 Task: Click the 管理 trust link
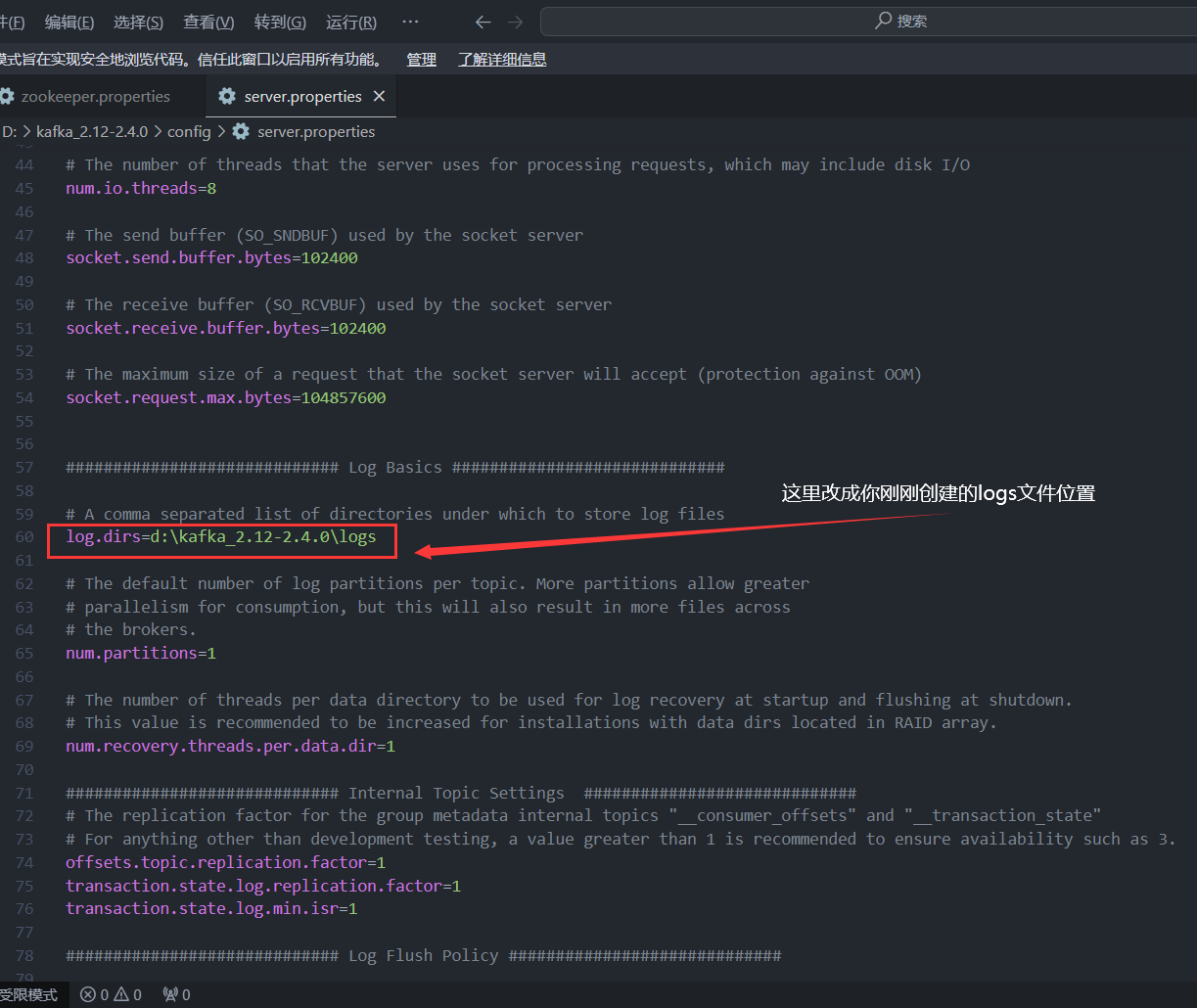click(422, 60)
